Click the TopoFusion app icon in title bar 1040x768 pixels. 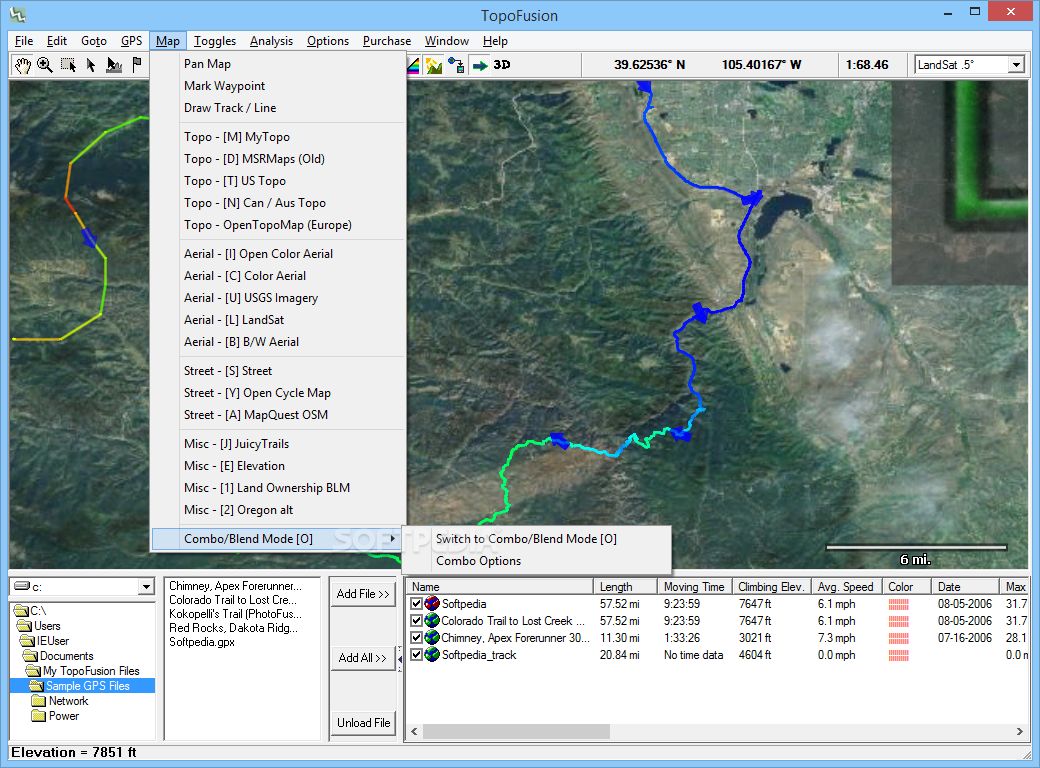click(18, 14)
